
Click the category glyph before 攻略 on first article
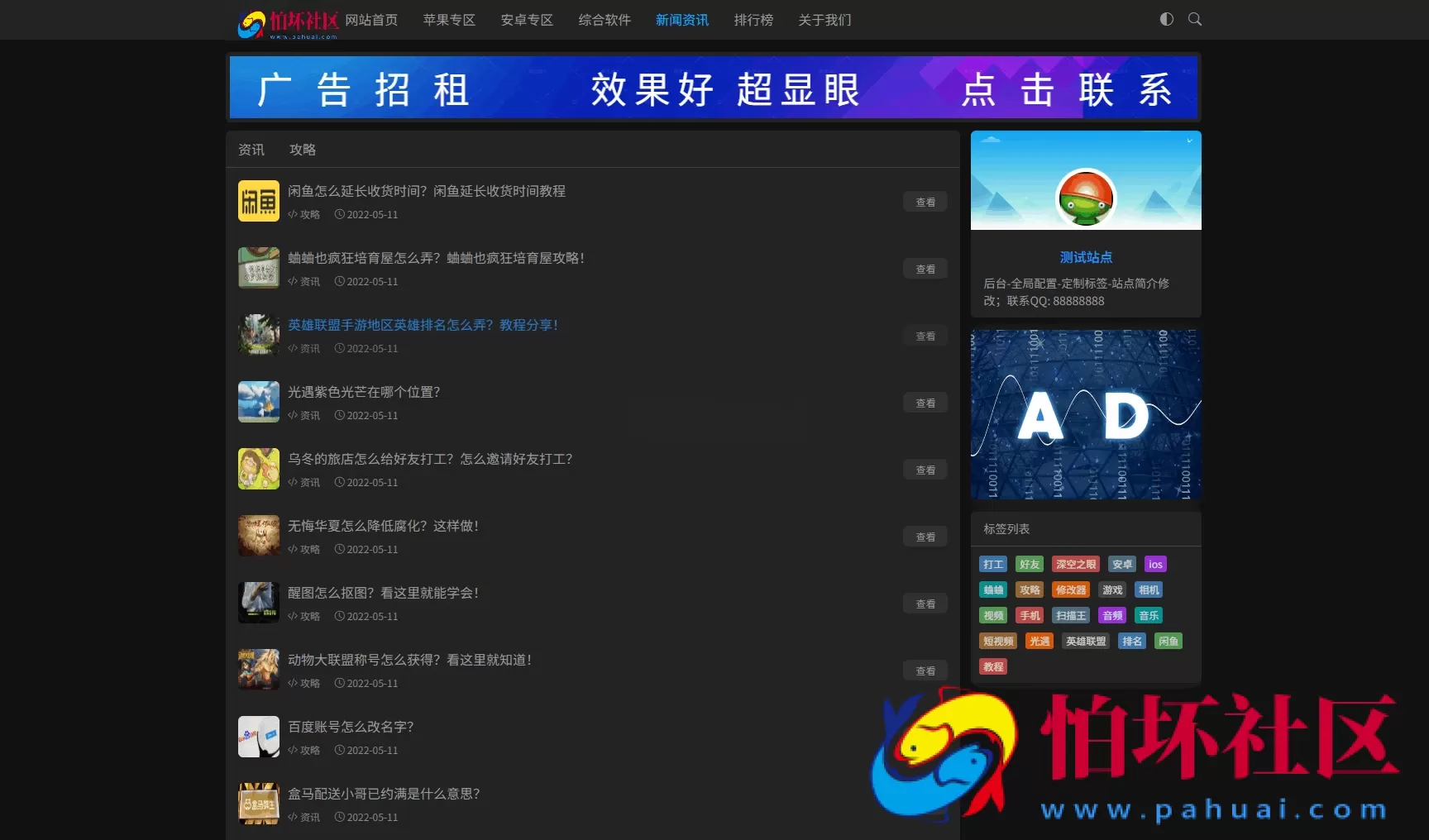291,214
